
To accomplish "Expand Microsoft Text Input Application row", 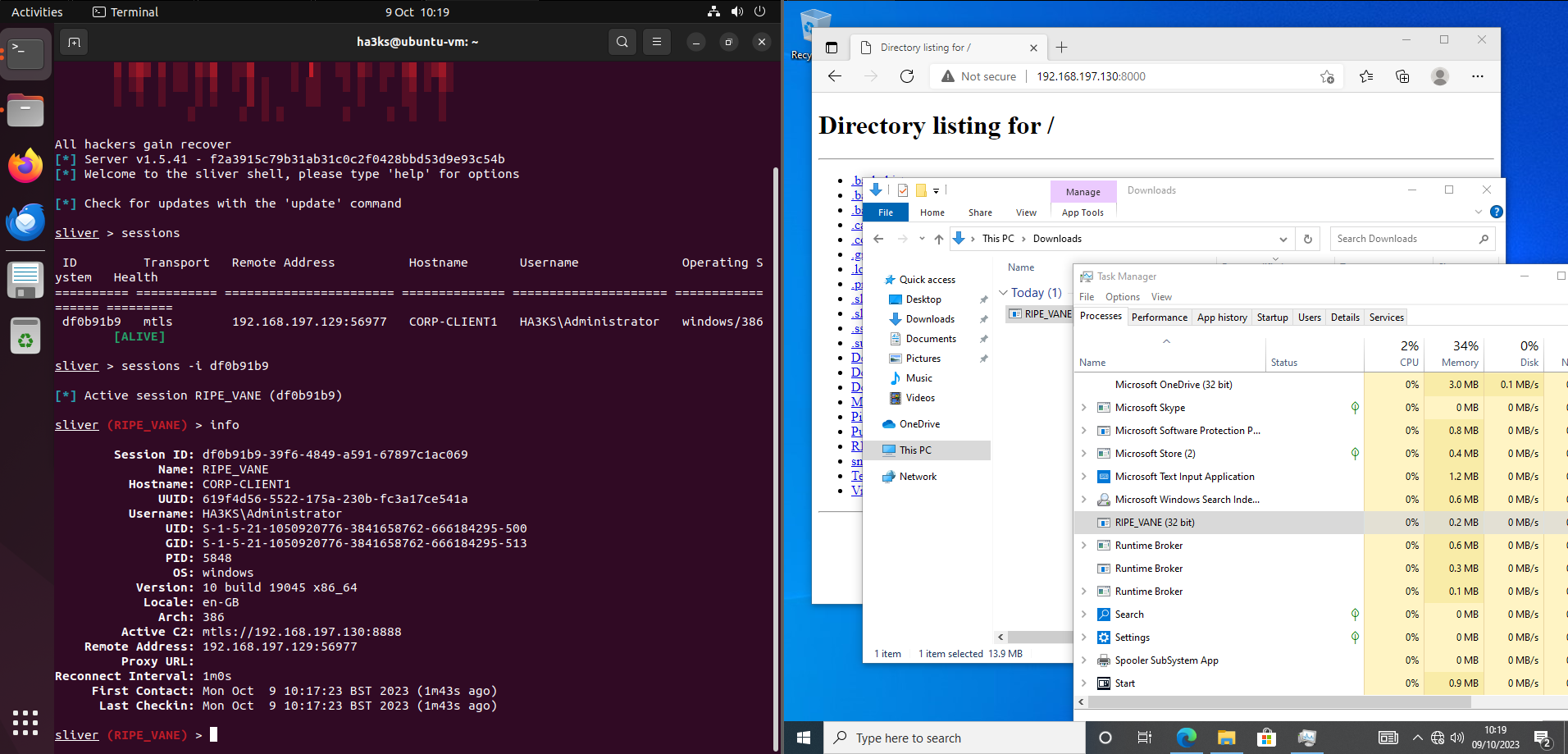I will click(x=1084, y=477).
